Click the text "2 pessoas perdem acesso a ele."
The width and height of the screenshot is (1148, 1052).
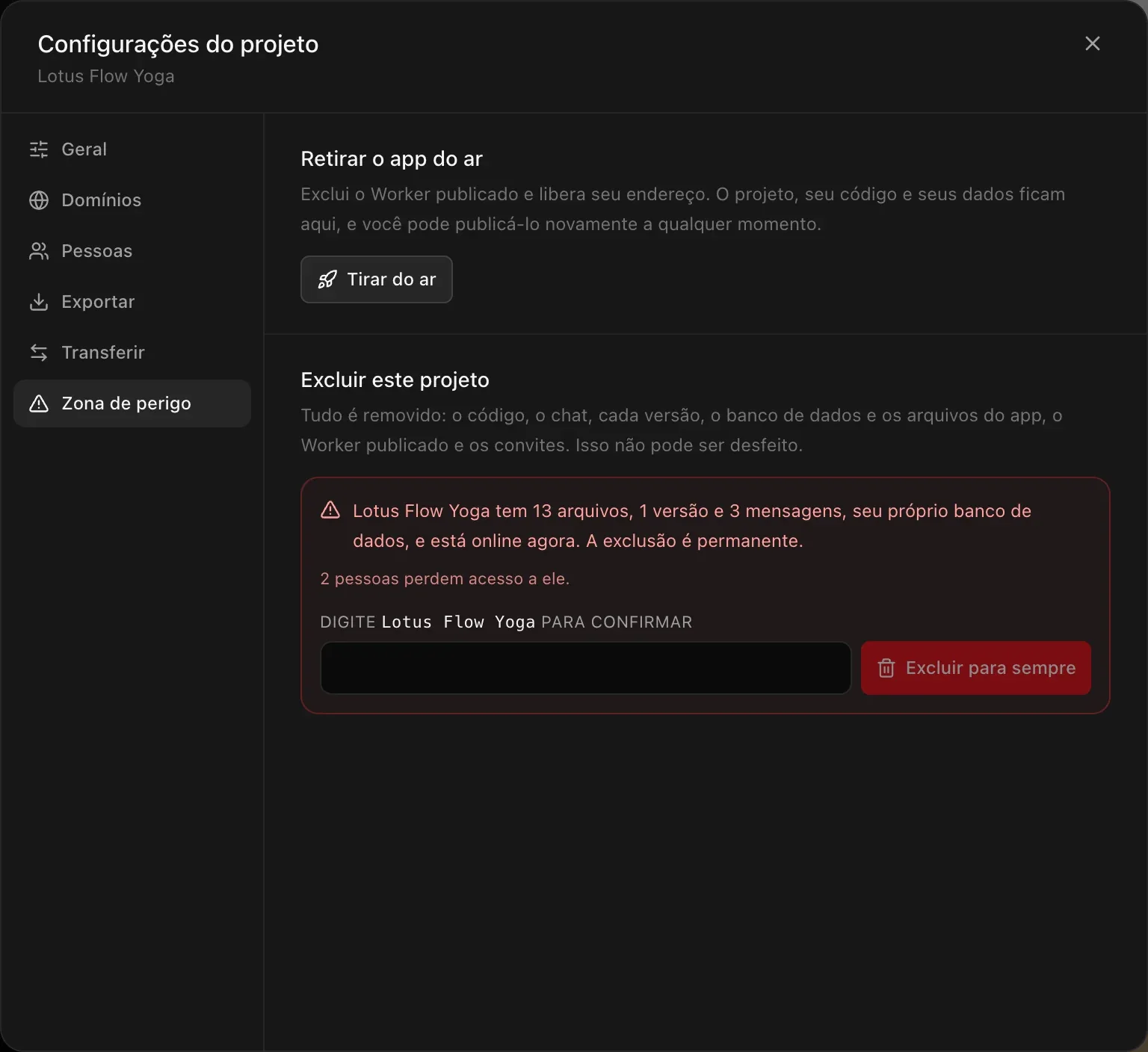445,579
